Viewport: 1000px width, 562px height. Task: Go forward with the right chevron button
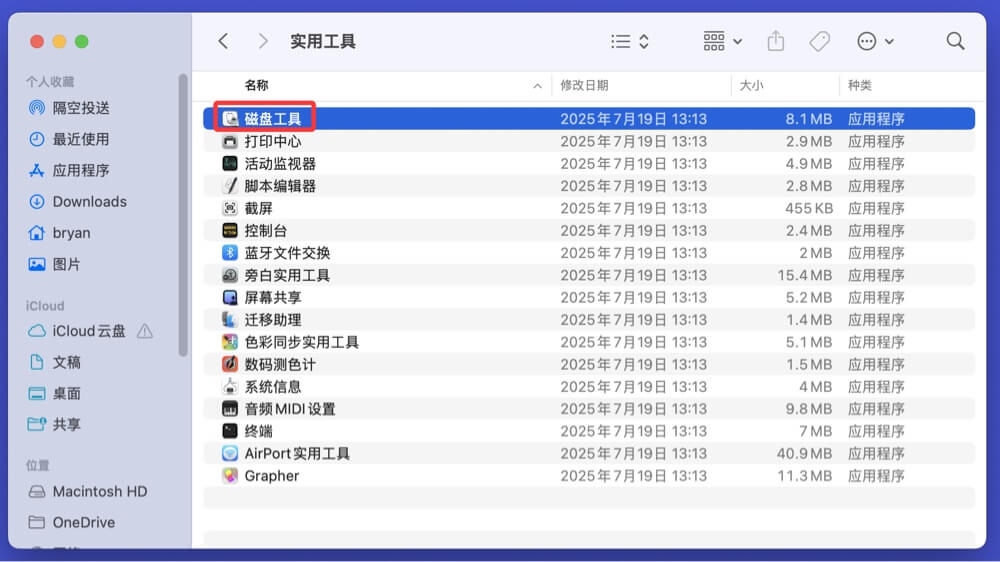[263, 41]
